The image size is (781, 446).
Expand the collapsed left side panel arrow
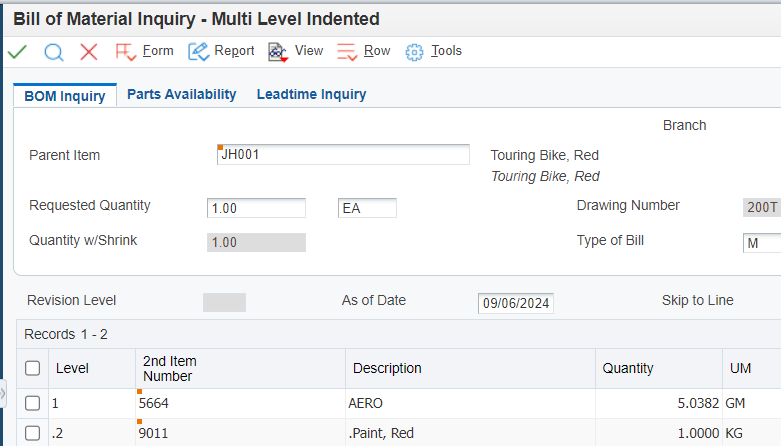[x=2, y=394]
